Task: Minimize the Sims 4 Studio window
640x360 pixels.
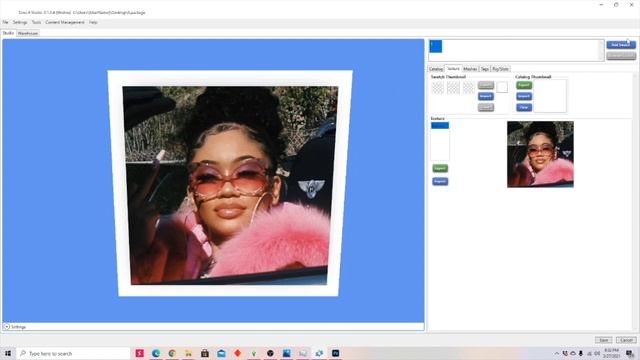Action: (x=601, y=4)
